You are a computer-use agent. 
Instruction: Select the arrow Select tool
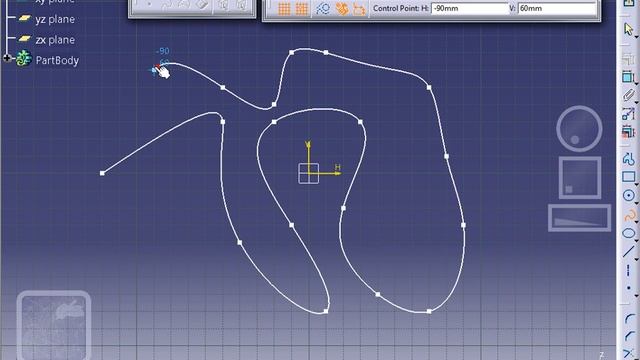(x=628, y=29)
